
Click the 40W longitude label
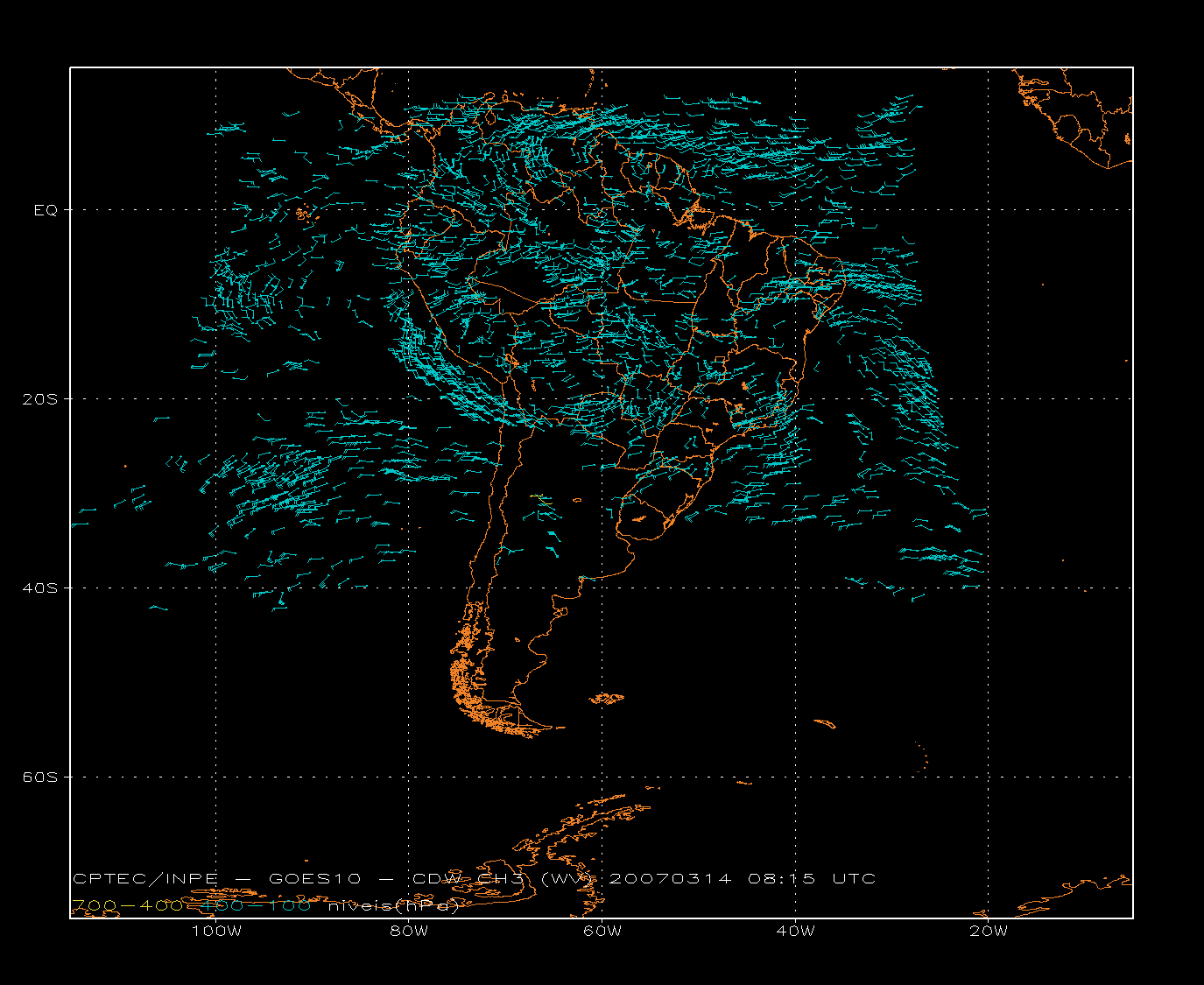tap(795, 931)
